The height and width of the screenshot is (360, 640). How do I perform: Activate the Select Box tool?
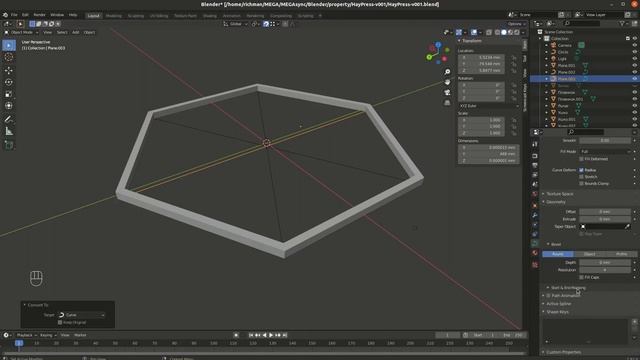point(9,45)
